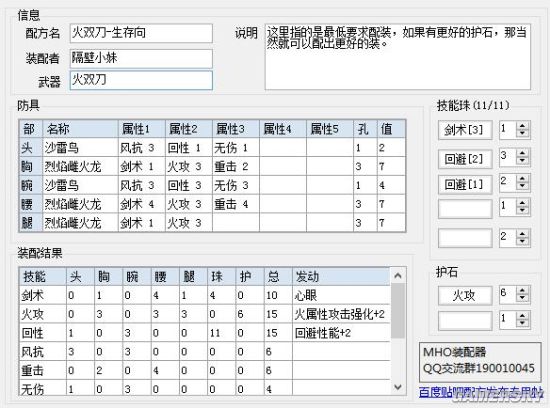Click the 孔 column header

[365, 129]
